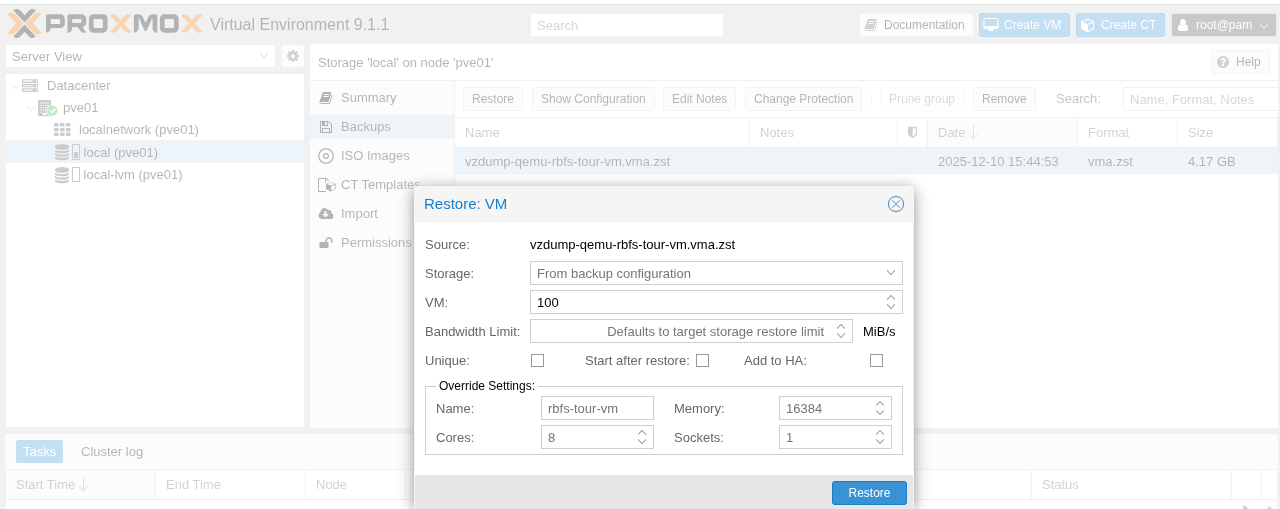Adjust the Sockets spinner arrows
The width and height of the screenshot is (1280, 509).
pos(880,437)
